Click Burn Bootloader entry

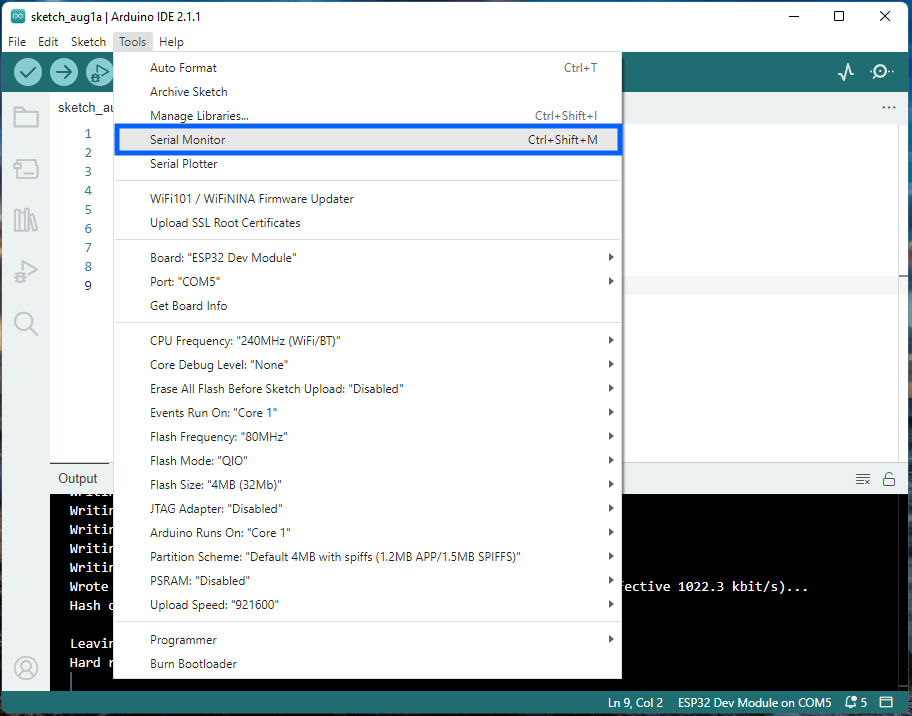click(x=193, y=664)
